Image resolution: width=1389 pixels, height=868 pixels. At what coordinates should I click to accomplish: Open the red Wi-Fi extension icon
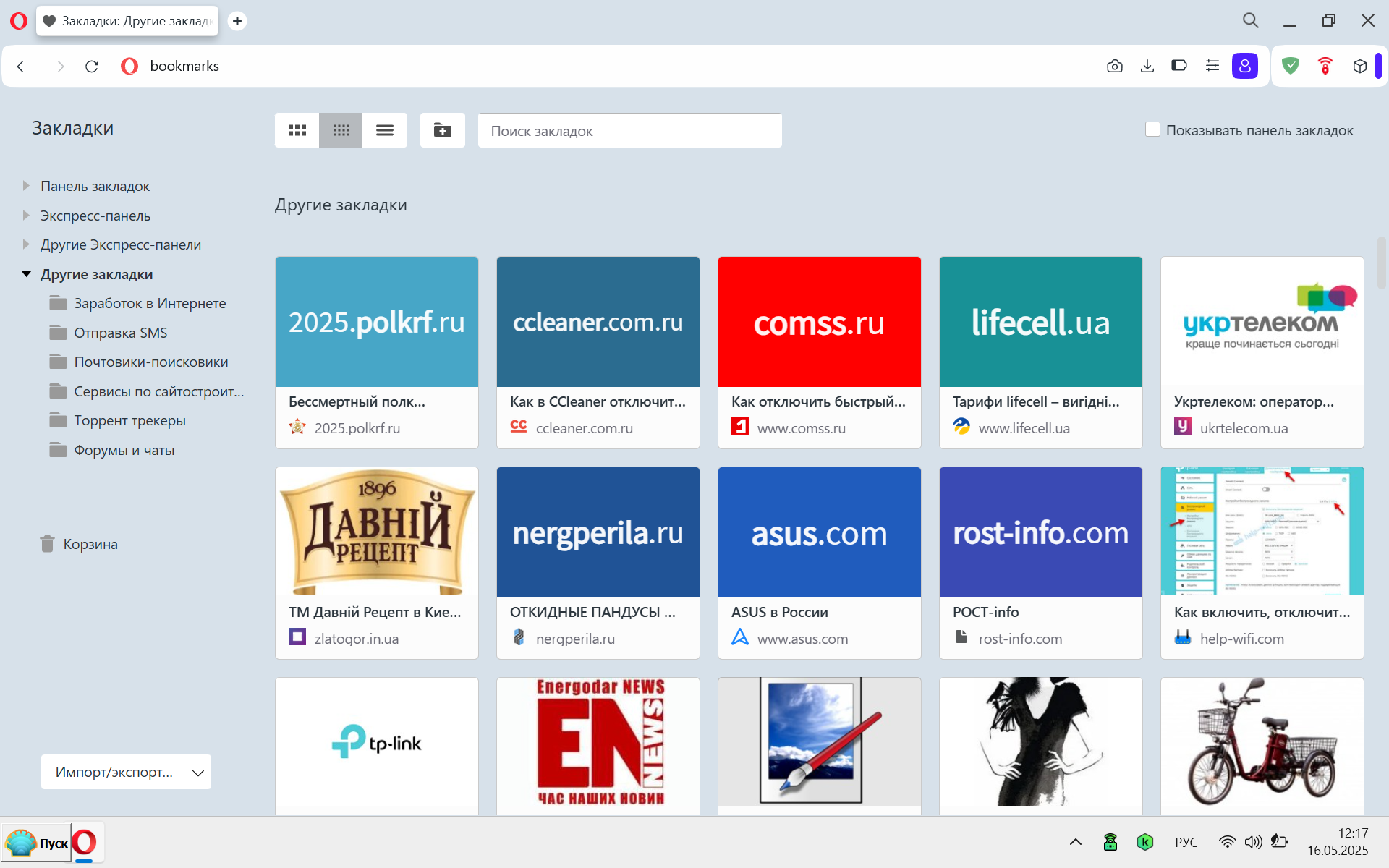coord(1325,66)
